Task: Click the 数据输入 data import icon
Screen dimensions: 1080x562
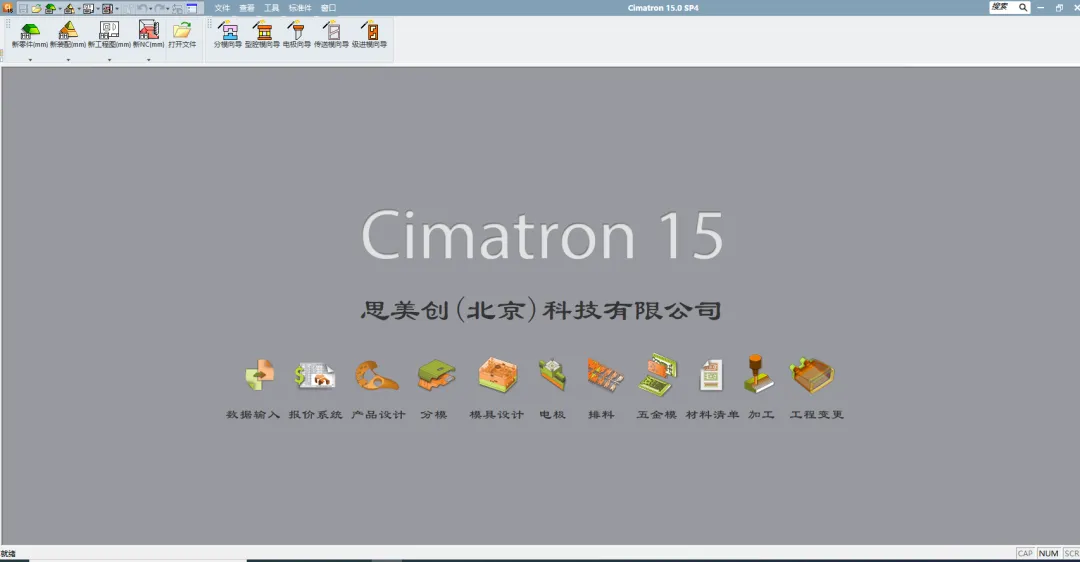Action: tap(259, 375)
